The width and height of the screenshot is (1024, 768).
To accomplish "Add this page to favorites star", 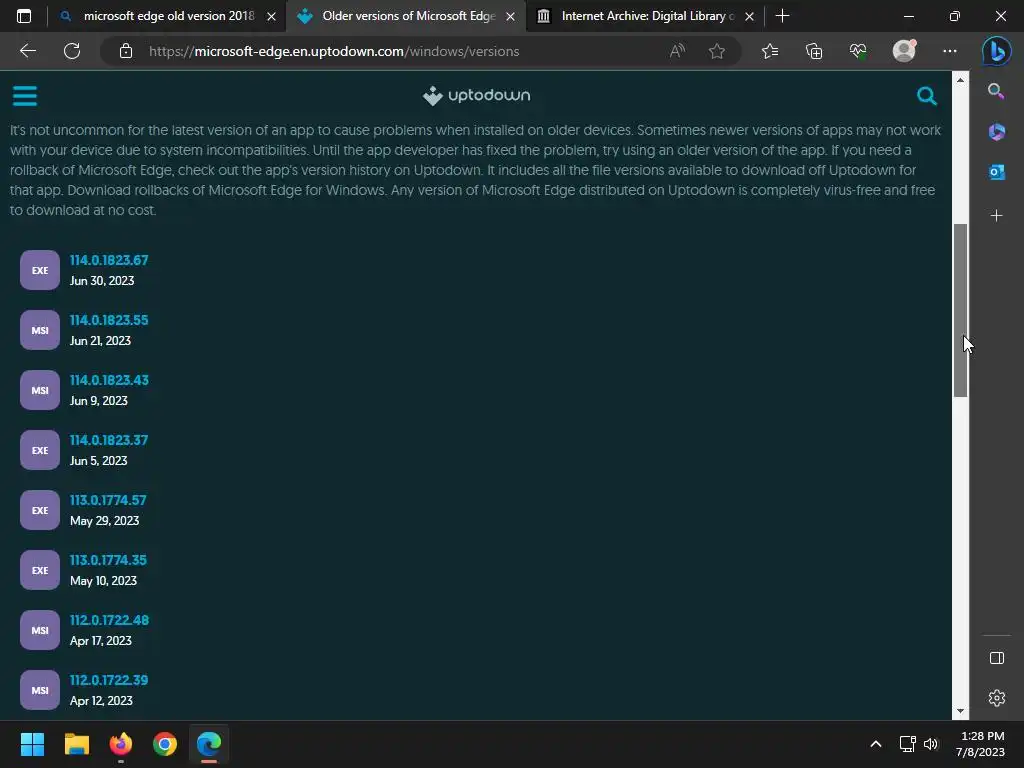I will tap(716, 51).
